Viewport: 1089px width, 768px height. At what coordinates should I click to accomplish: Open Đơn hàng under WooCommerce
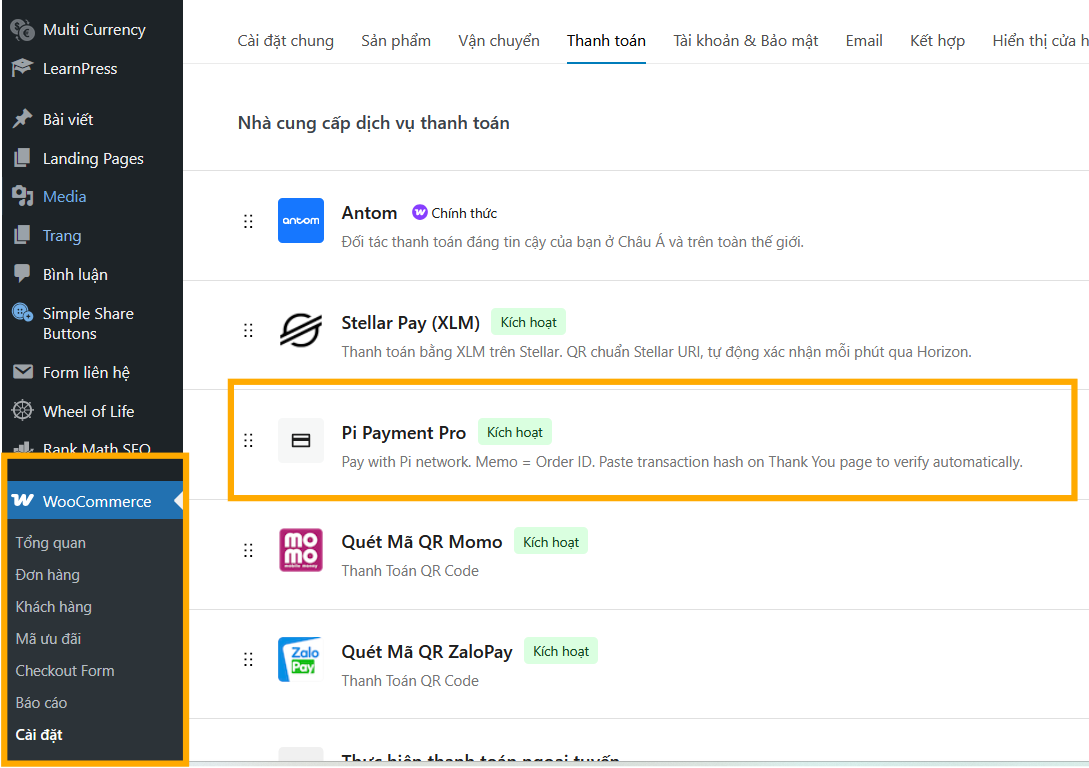pyautogui.click(x=48, y=574)
